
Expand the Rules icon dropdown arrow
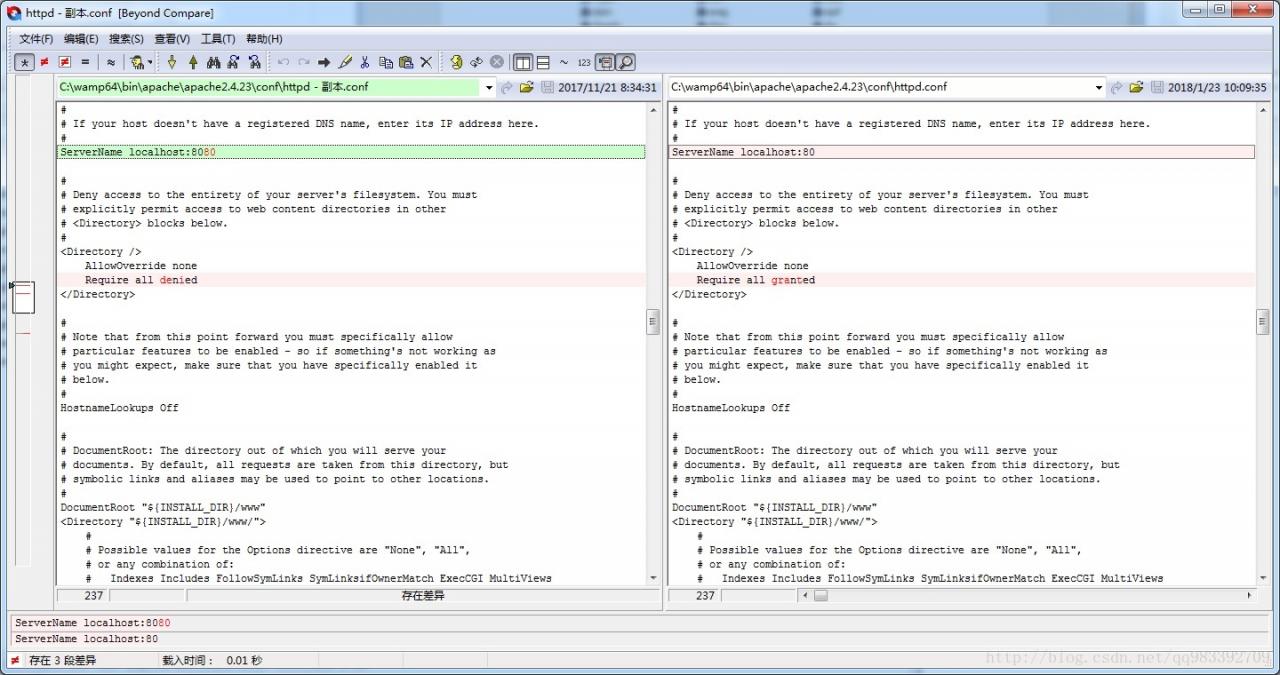coord(150,62)
